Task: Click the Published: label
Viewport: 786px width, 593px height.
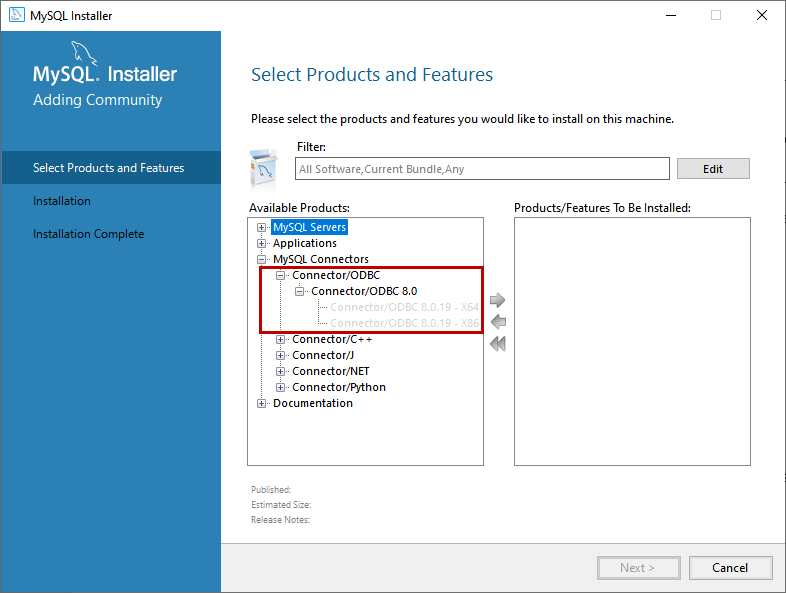Action: tap(271, 490)
